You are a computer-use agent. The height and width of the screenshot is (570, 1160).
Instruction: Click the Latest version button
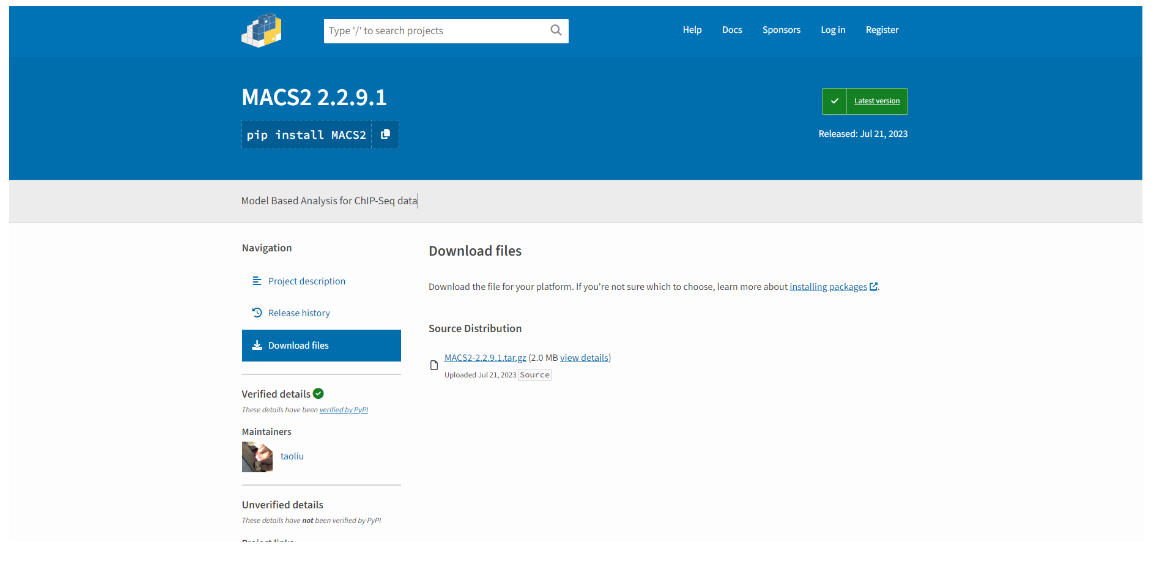tap(865, 101)
